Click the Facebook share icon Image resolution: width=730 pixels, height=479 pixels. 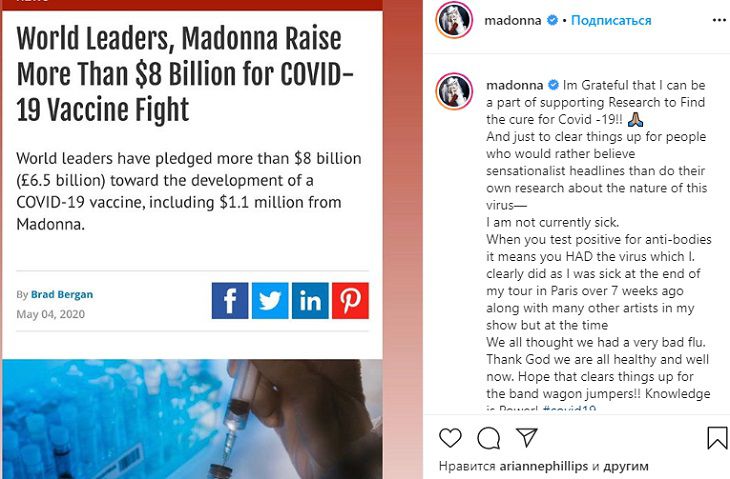[230, 301]
